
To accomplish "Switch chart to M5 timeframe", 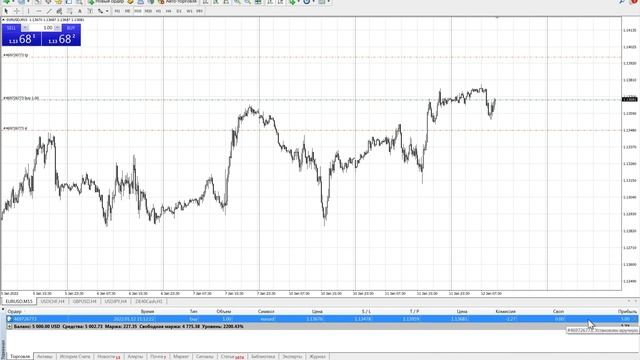I will coord(127,11).
